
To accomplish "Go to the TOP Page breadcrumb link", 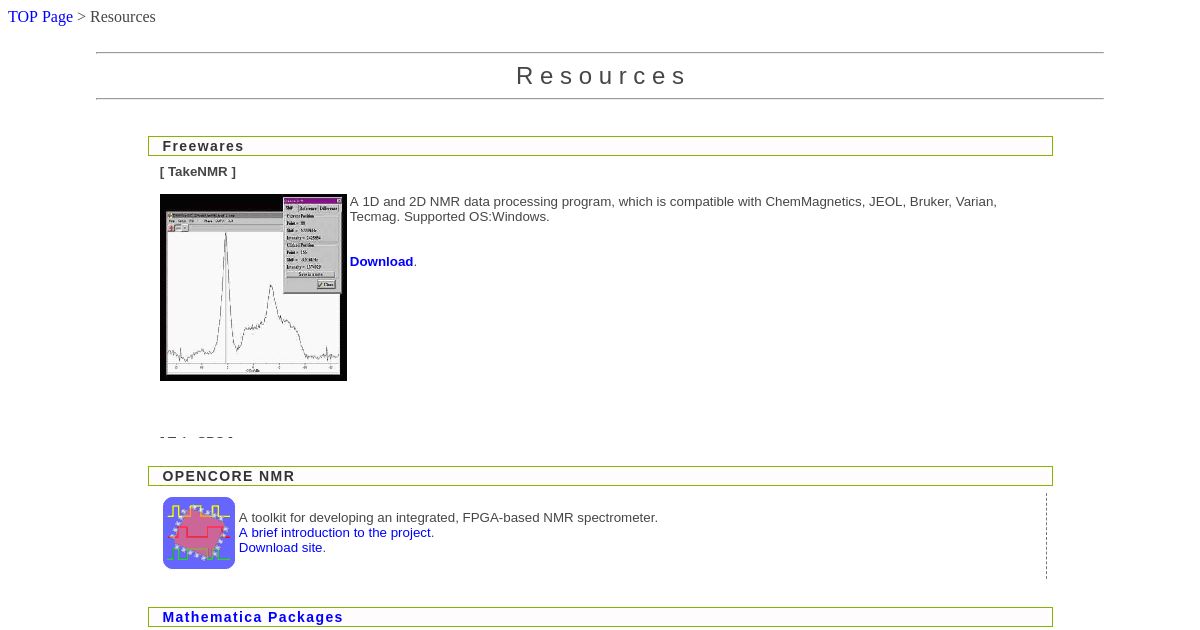I will click(x=40, y=17).
